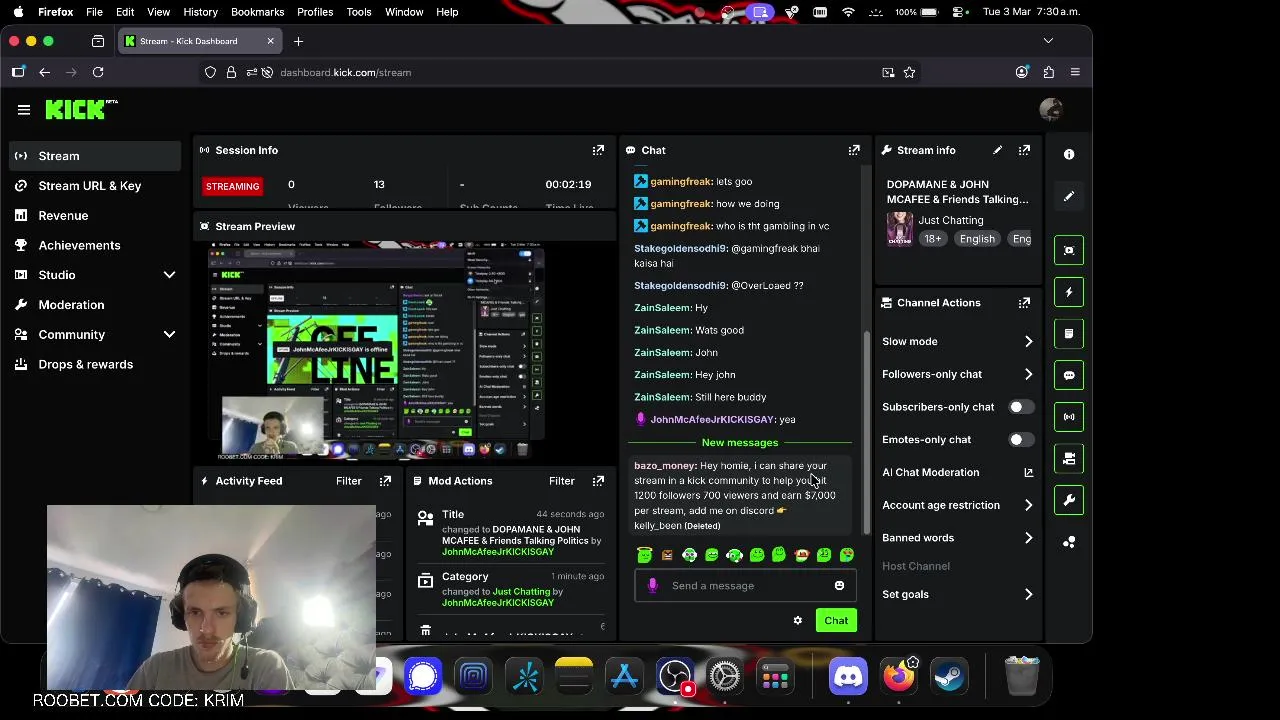The width and height of the screenshot is (1280, 720).
Task: Open Slow mode options
Action: tap(958, 341)
